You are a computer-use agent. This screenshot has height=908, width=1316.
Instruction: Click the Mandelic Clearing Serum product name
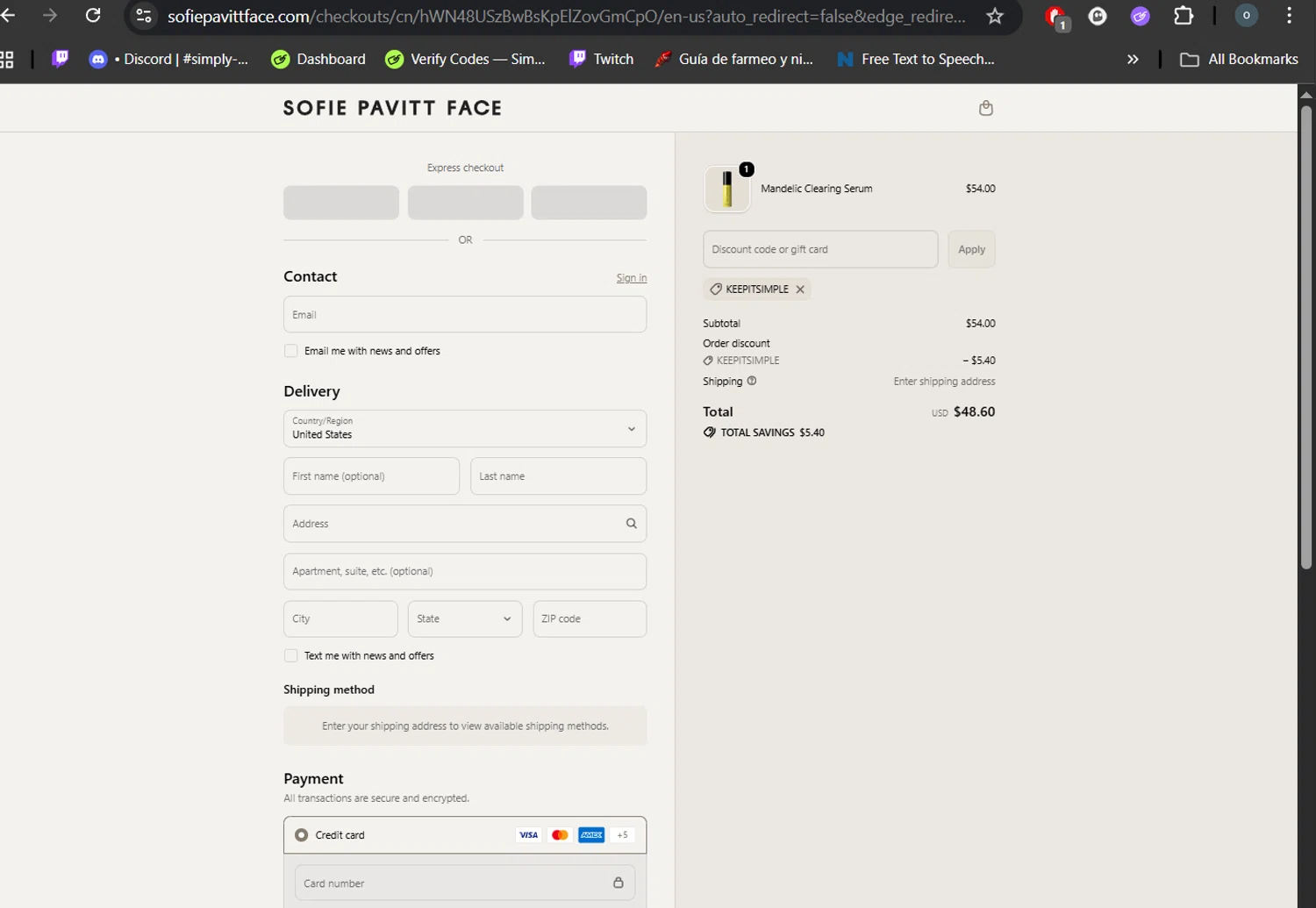[x=817, y=189]
